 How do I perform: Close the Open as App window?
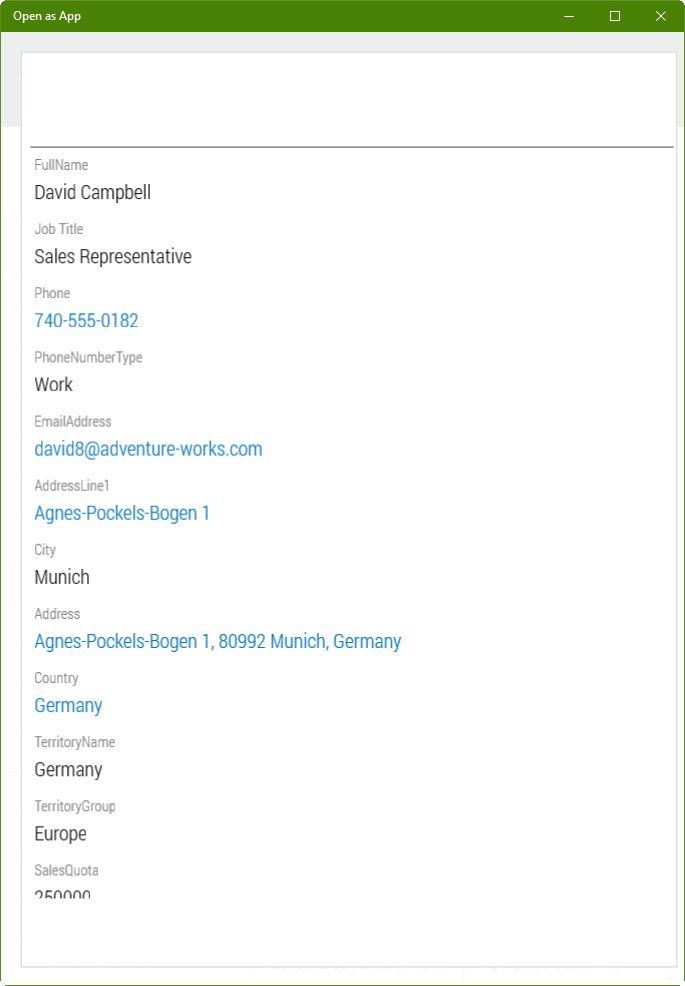(x=661, y=16)
